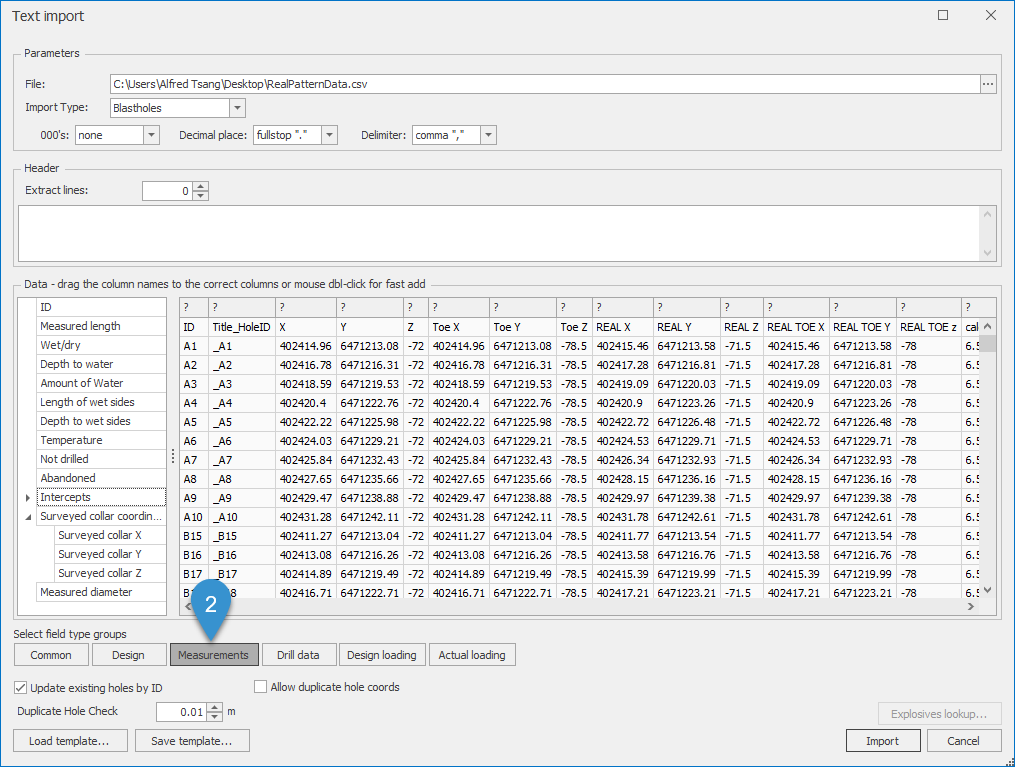Decrease Duplicate Hole Check value
This screenshot has width=1015, height=767.
(x=215, y=717)
